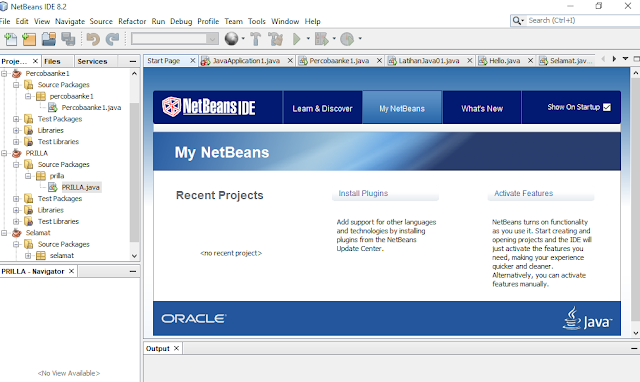Expand the selamat package node

(28, 256)
